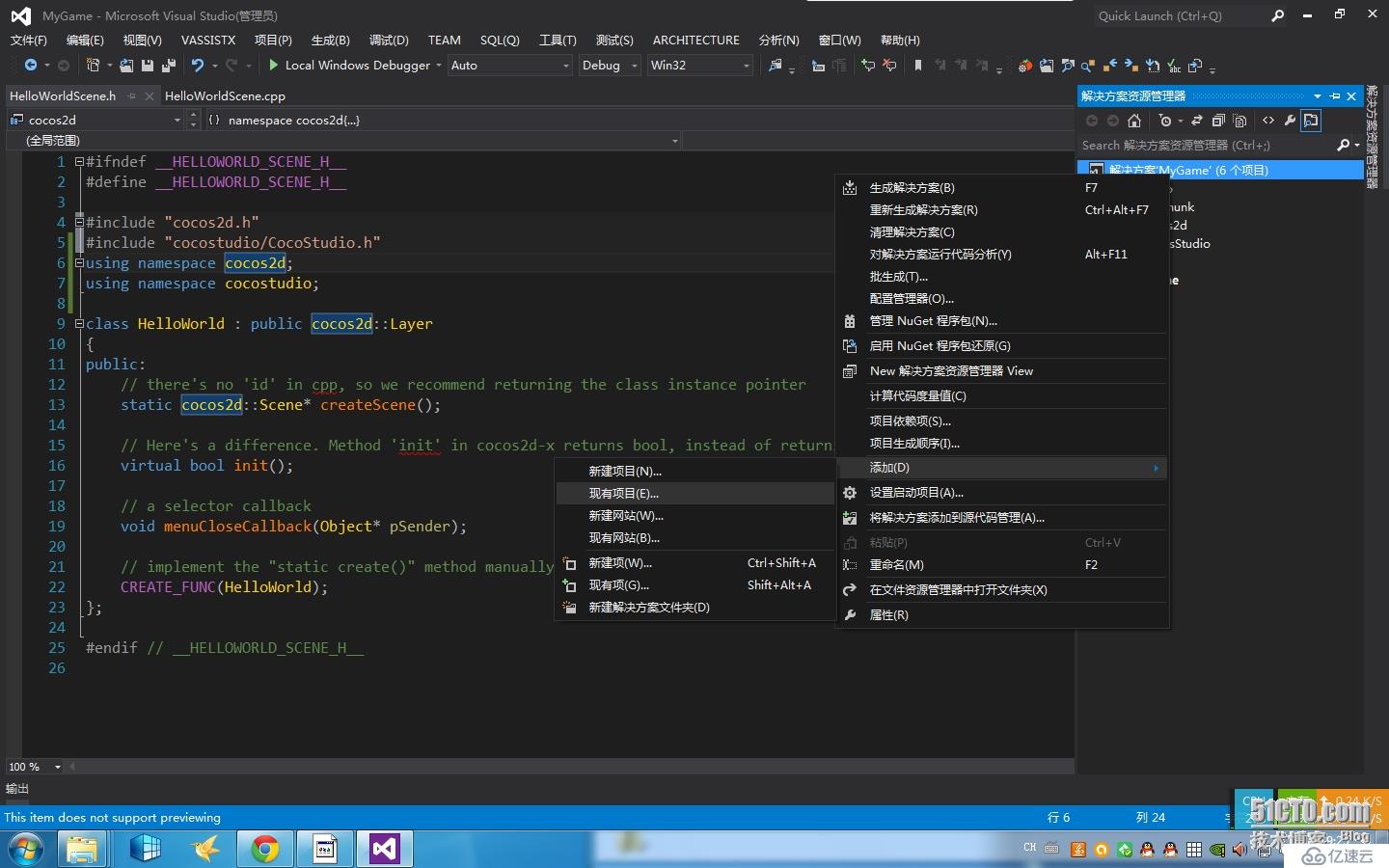
Task: Undo last edit with the Undo icon
Action: [x=198, y=65]
